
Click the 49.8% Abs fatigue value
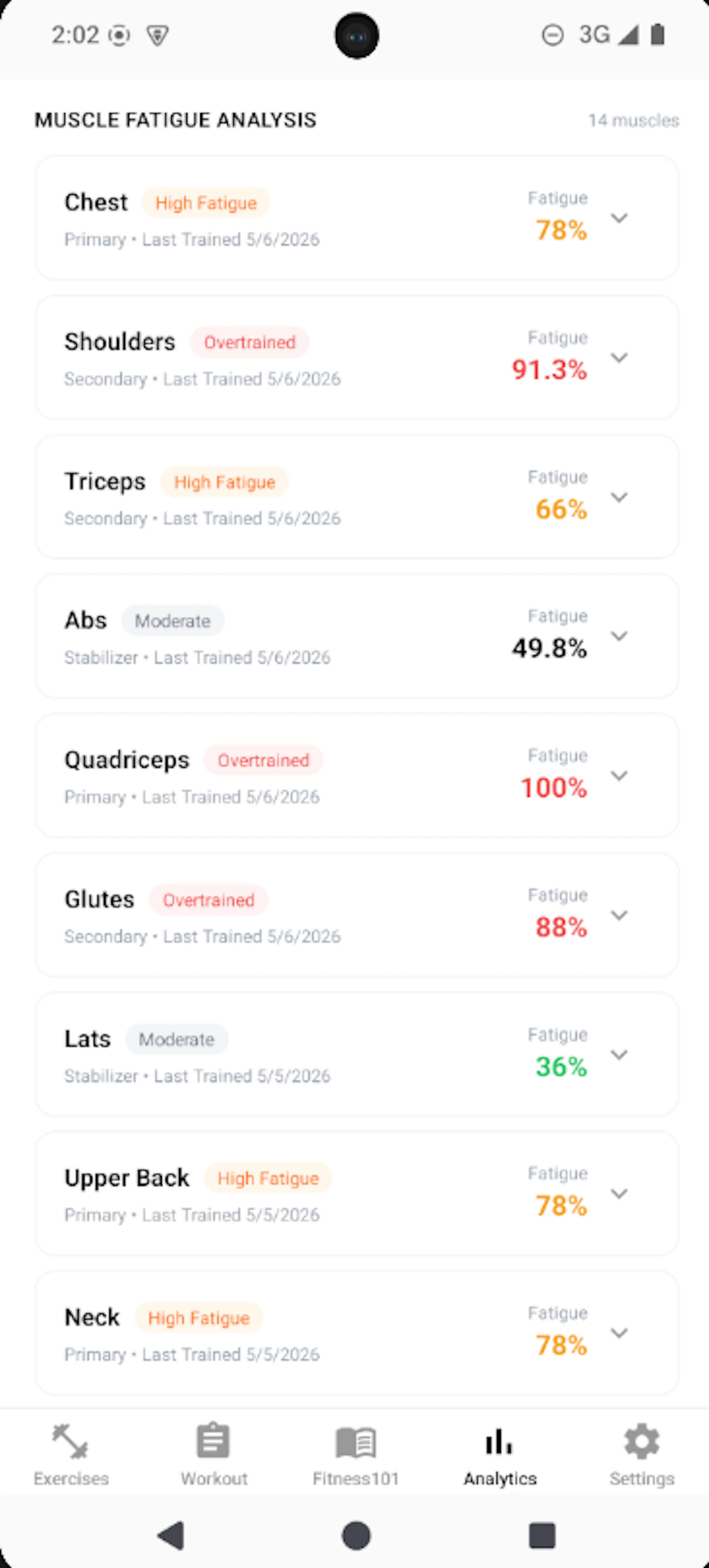point(549,648)
